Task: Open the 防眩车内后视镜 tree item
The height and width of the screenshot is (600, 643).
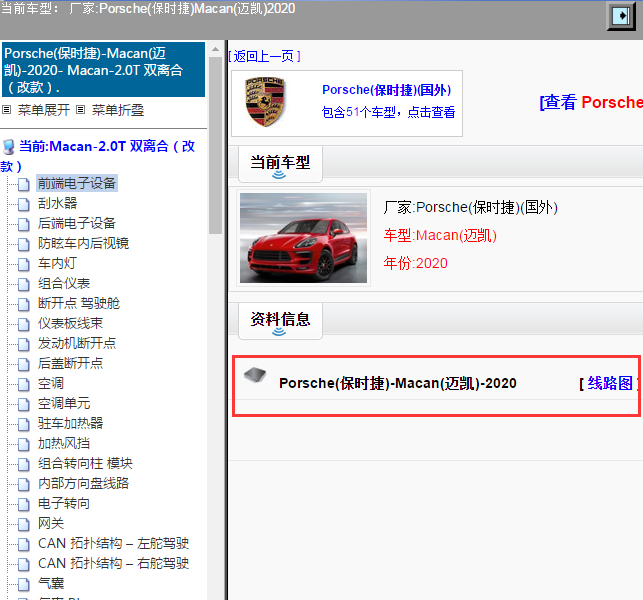Action: click(83, 243)
